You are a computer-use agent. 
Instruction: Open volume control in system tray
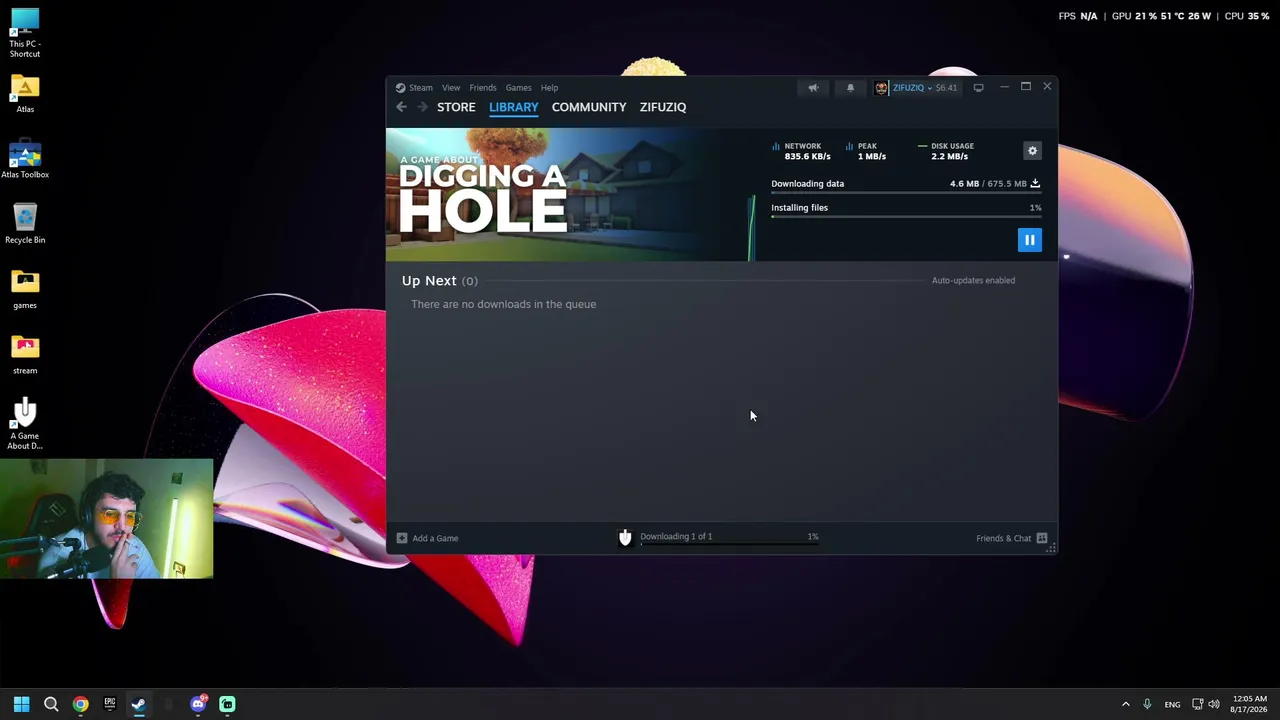(x=1214, y=704)
